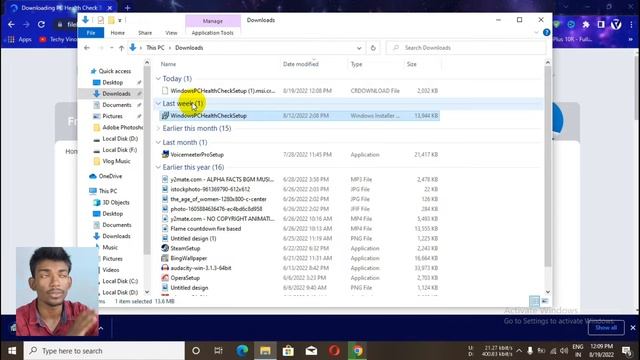Open the address bar history dropdown

pos(359,48)
